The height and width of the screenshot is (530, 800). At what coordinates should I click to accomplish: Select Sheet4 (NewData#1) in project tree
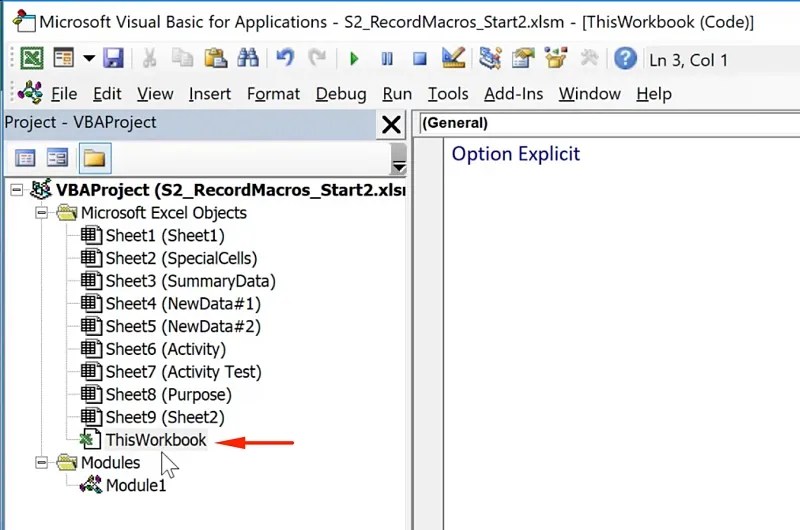183,304
